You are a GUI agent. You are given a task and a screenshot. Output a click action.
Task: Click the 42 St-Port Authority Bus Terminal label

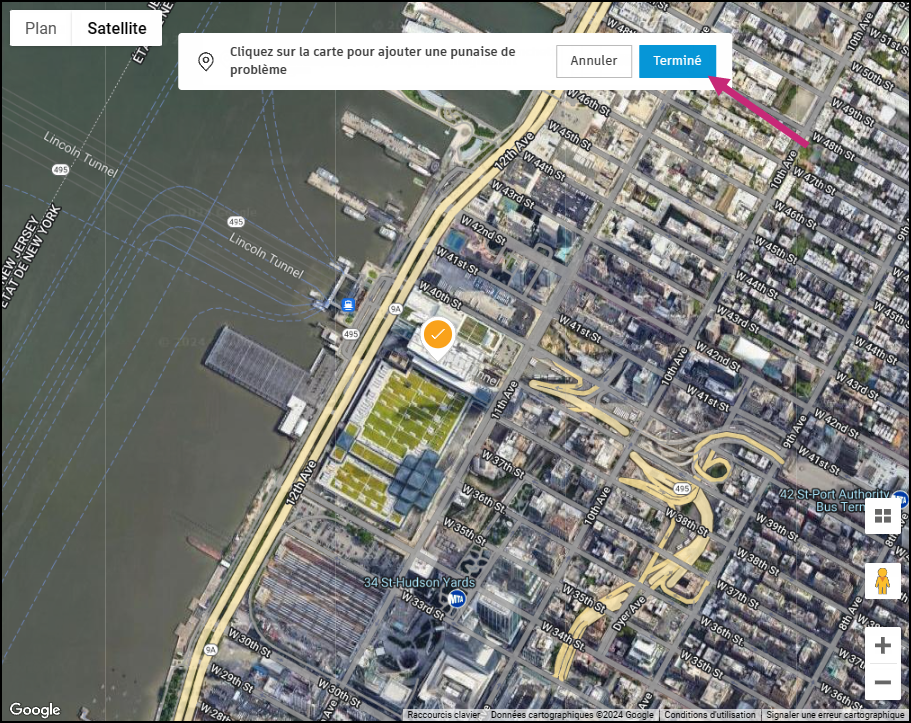pos(835,500)
